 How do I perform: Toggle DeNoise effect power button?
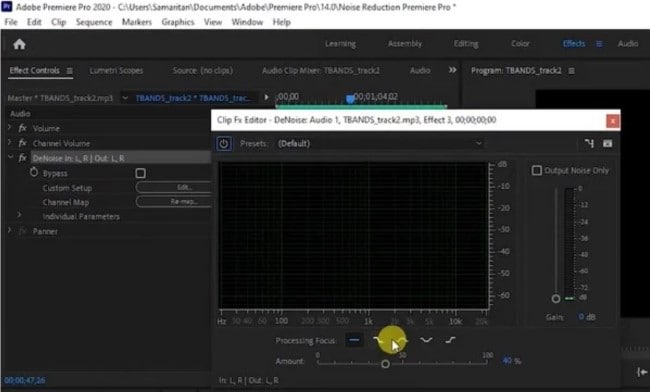click(223, 144)
